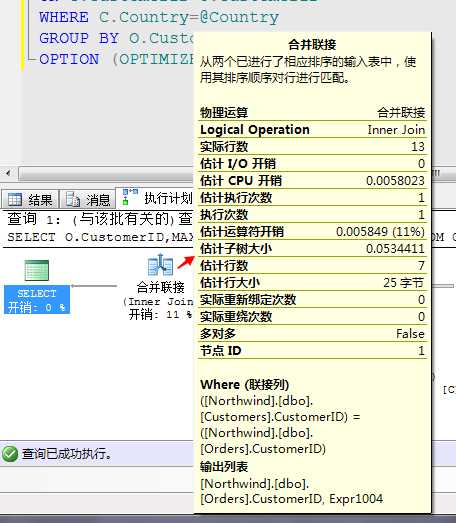Click the tooltip description about sorted input tables

click(x=308, y=70)
